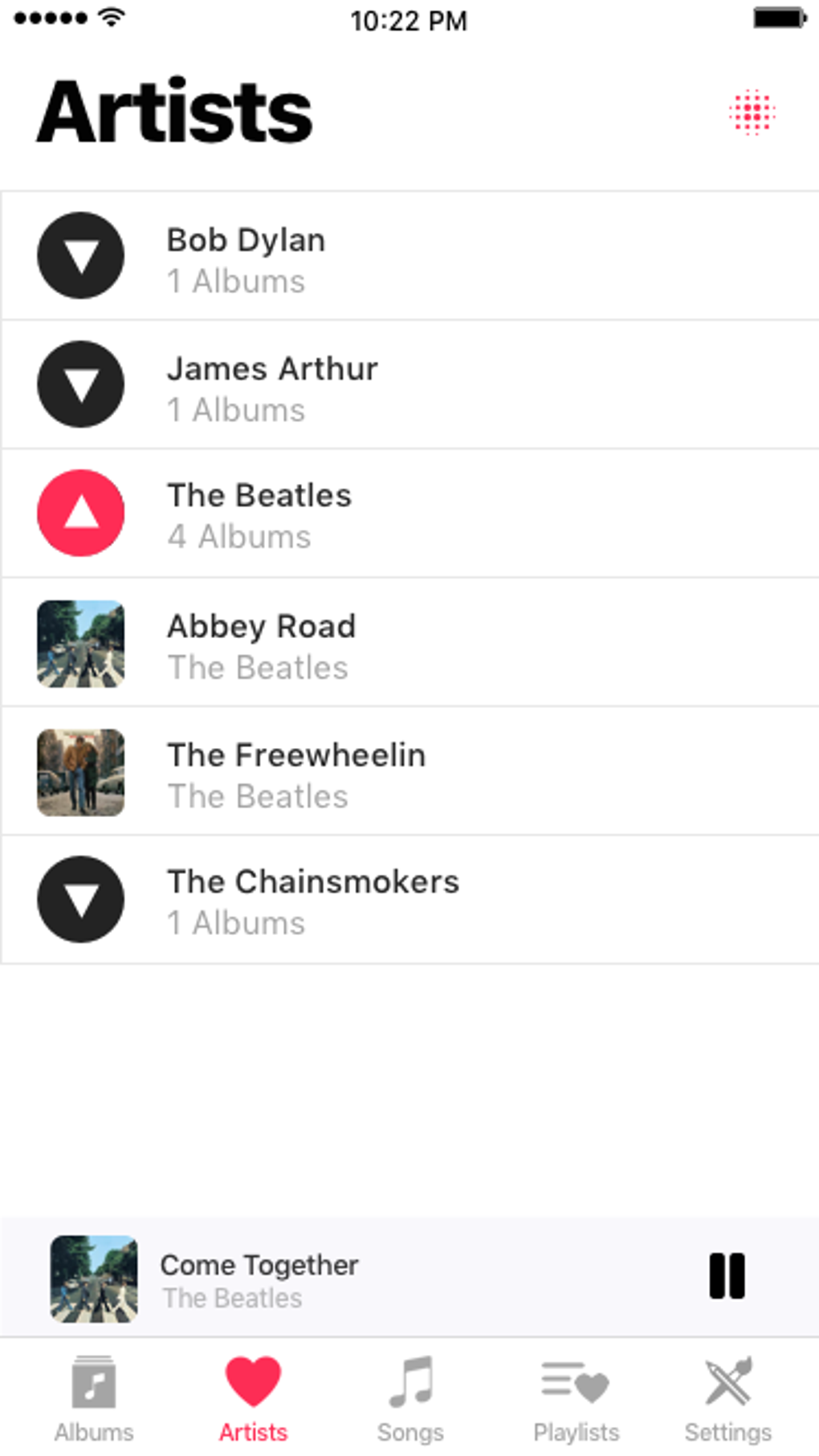Expand James Arthur's album list
This screenshot has width=819, height=1456.
coord(81,384)
